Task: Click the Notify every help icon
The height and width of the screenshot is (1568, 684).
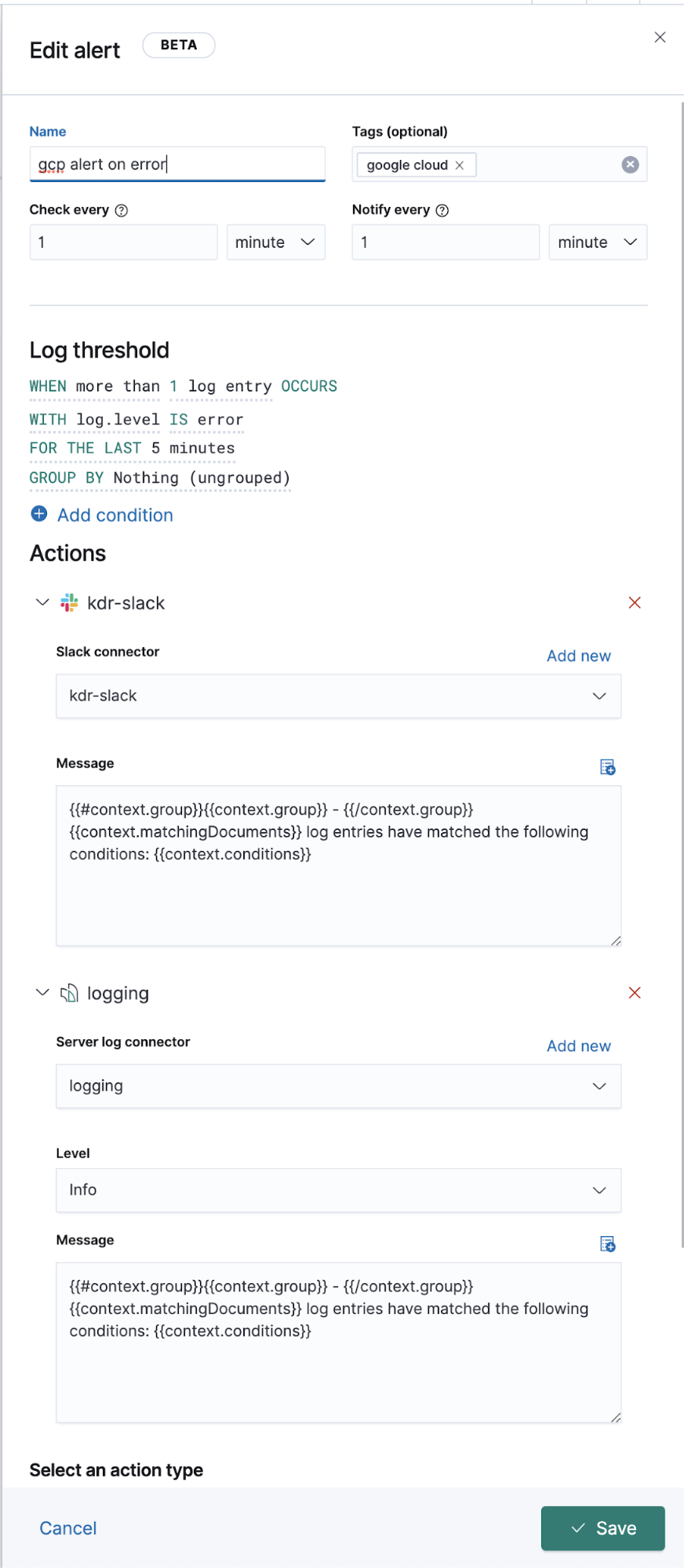Action: [x=442, y=210]
